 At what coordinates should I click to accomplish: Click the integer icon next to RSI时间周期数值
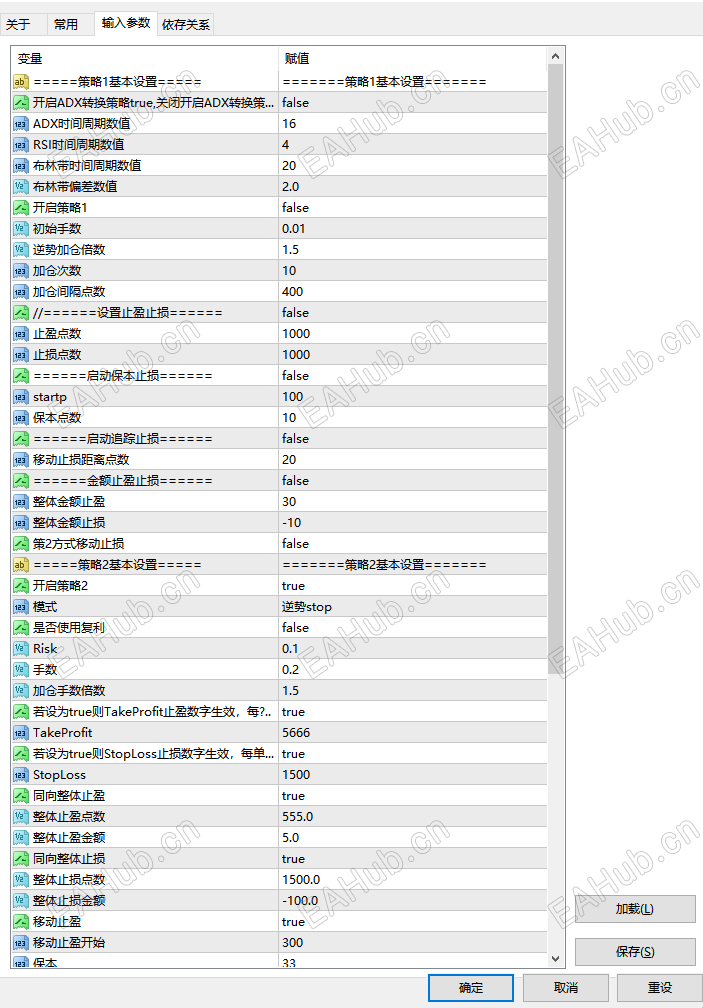point(21,145)
